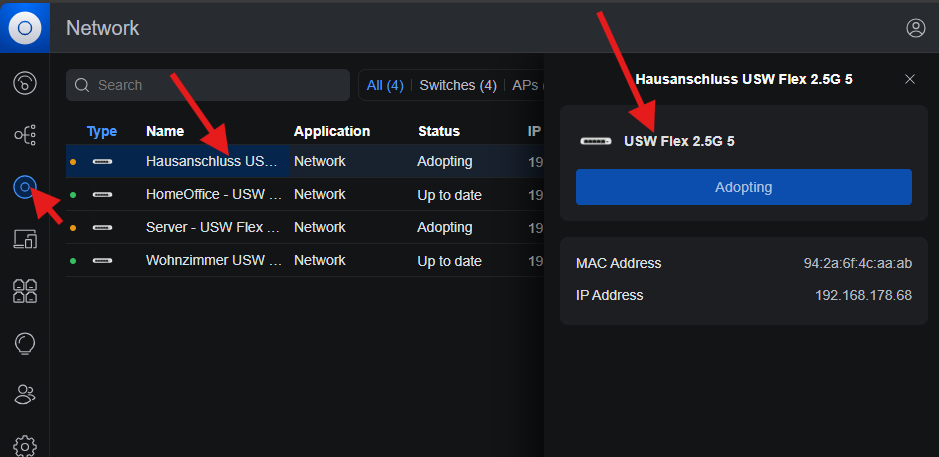Screen dimensions: 939x457
Task: Open the Insights lightbulb sidebar icon
Action: pos(25,343)
